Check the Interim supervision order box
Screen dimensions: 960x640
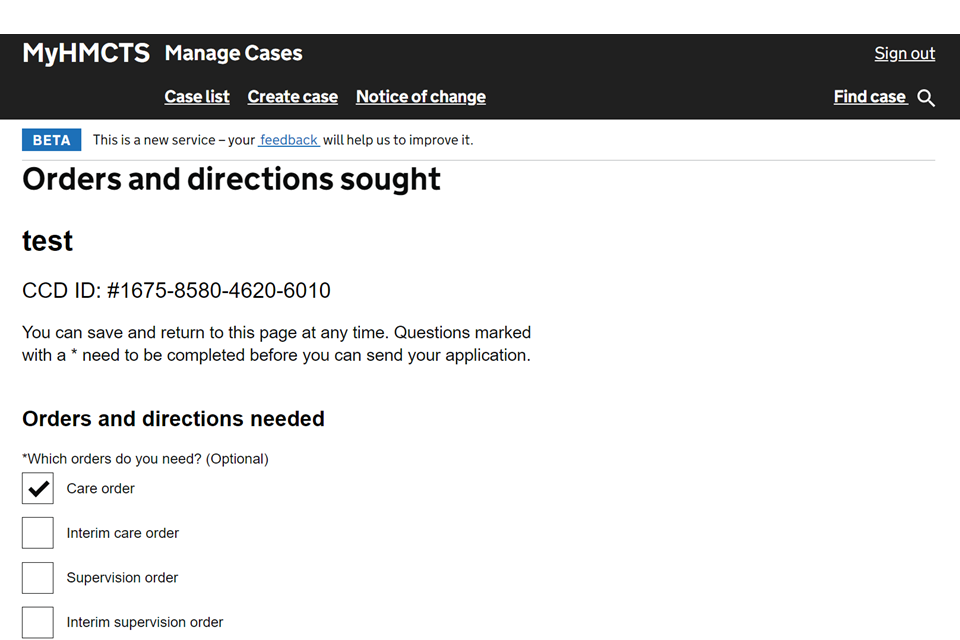pos(38,622)
